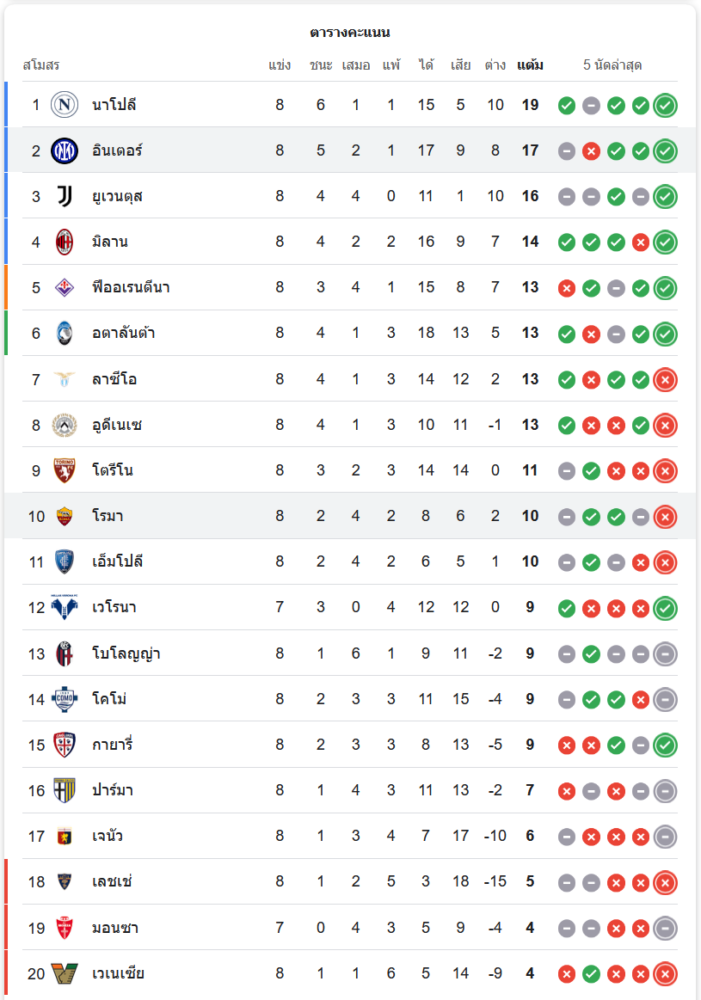
Task: Click Roma's latest match loss icon
Action: pyautogui.click(x=665, y=517)
